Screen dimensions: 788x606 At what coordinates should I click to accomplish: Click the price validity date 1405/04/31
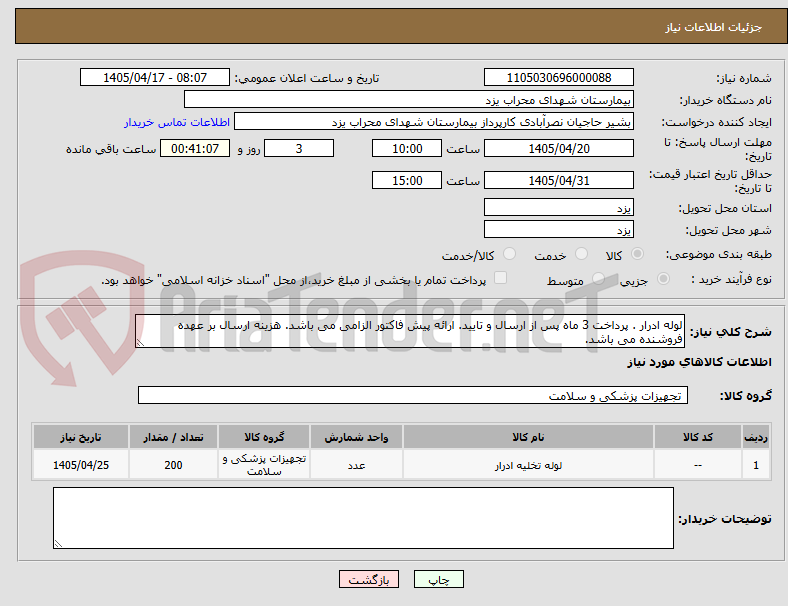pyautogui.click(x=559, y=180)
